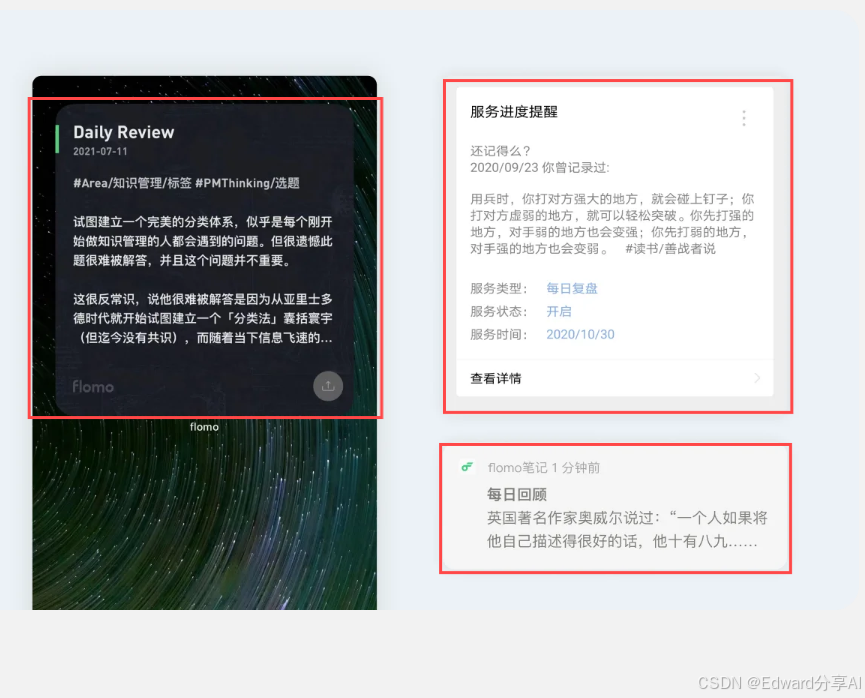Open the three-dot menu on 服务进度提醒 card

point(744,118)
